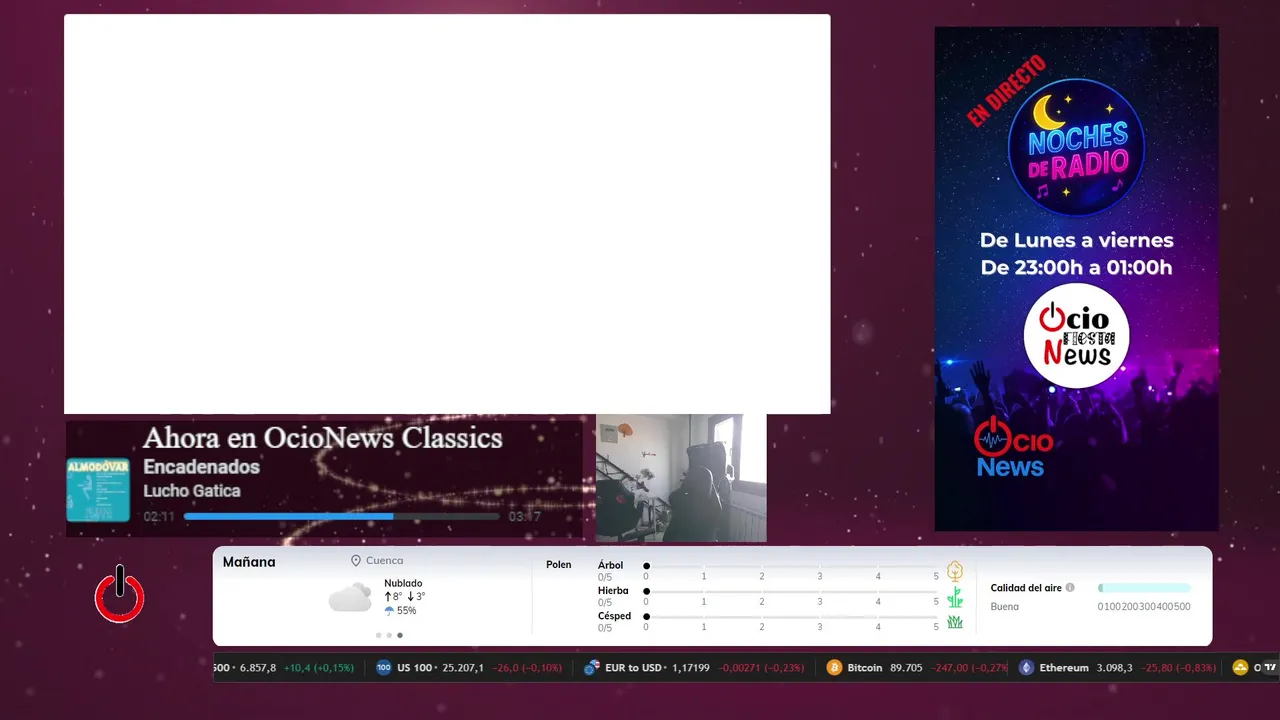Click the red OcioNews power logo
The width and height of the screenshot is (1280, 720).
(119, 594)
